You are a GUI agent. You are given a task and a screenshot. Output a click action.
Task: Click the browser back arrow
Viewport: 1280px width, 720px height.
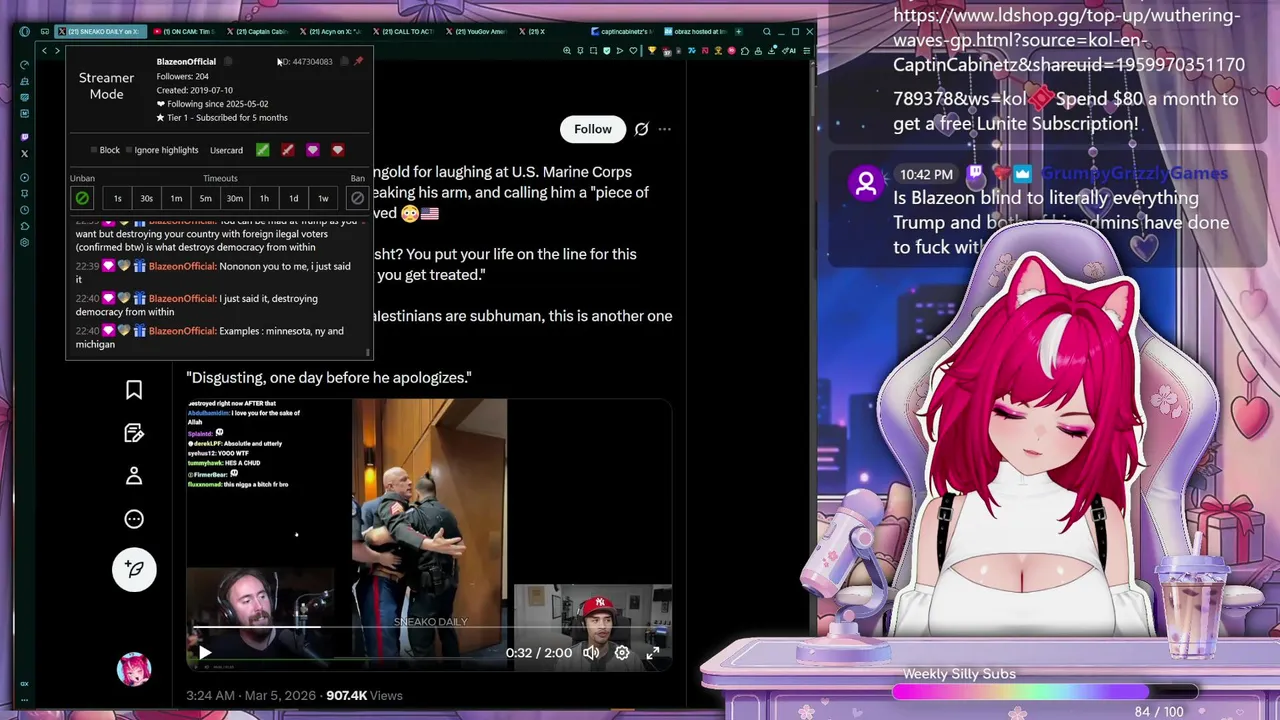pyautogui.click(x=44, y=50)
